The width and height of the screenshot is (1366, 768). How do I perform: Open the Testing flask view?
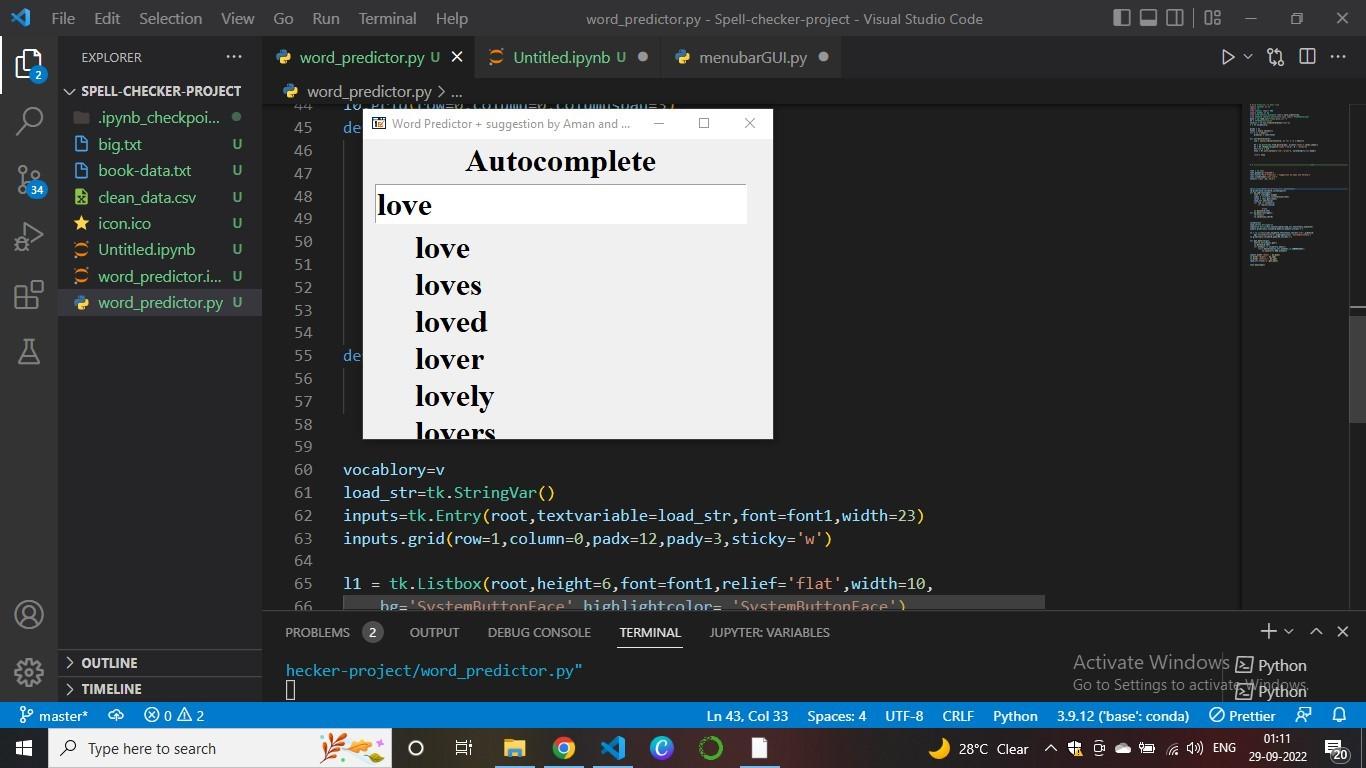click(29, 351)
